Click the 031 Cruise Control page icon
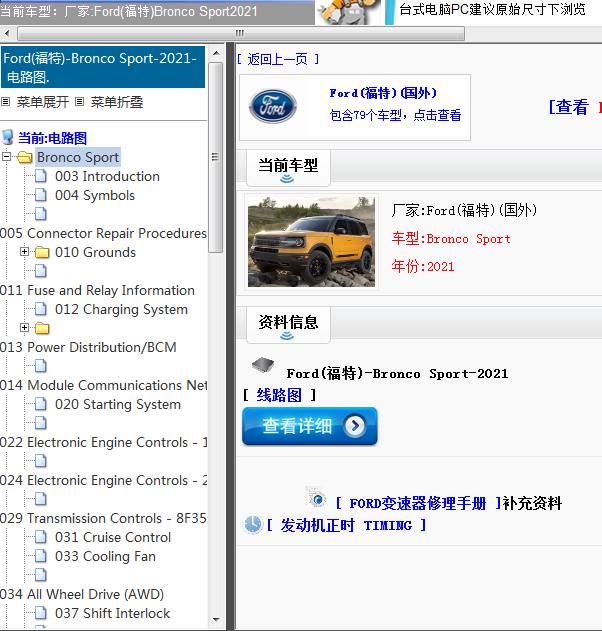The height and width of the screenshot is (631, 602). [41, 537]
